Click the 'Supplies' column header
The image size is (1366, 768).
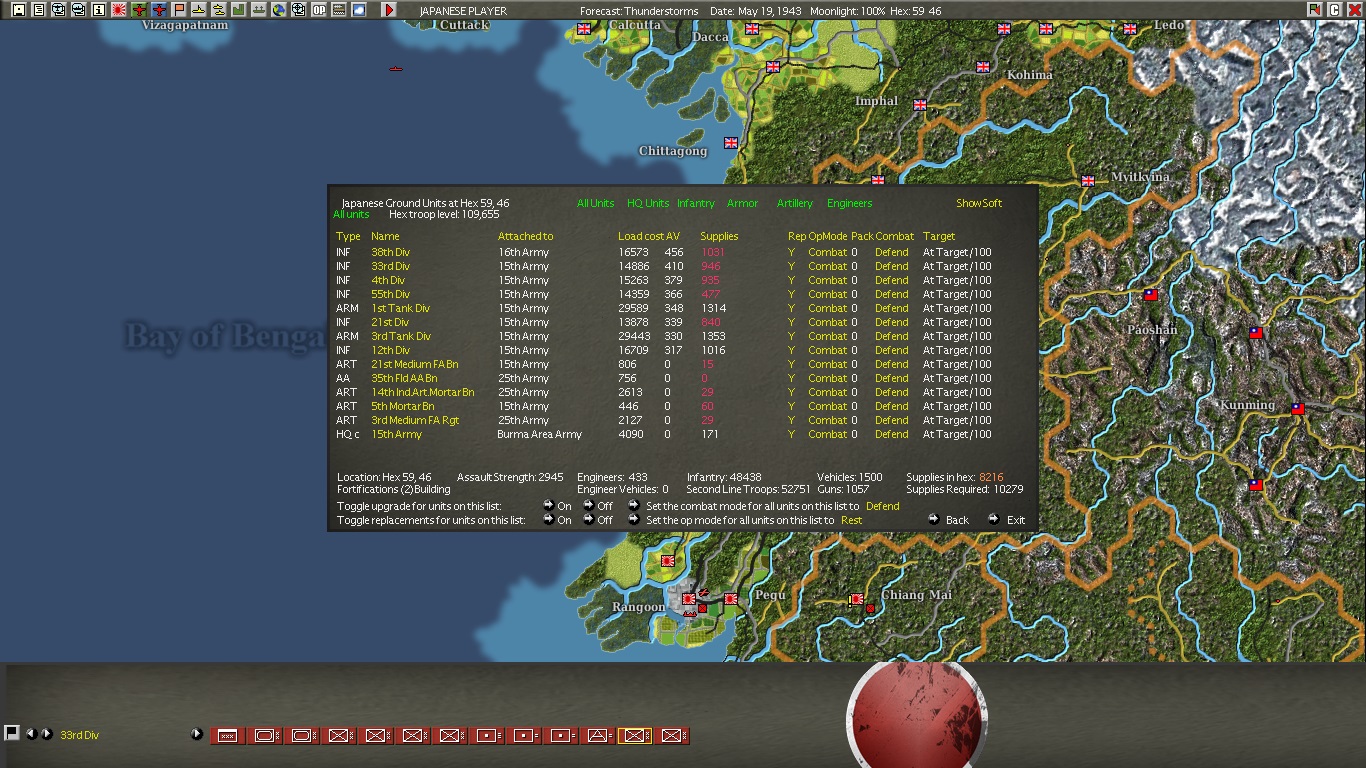point(719,237)
